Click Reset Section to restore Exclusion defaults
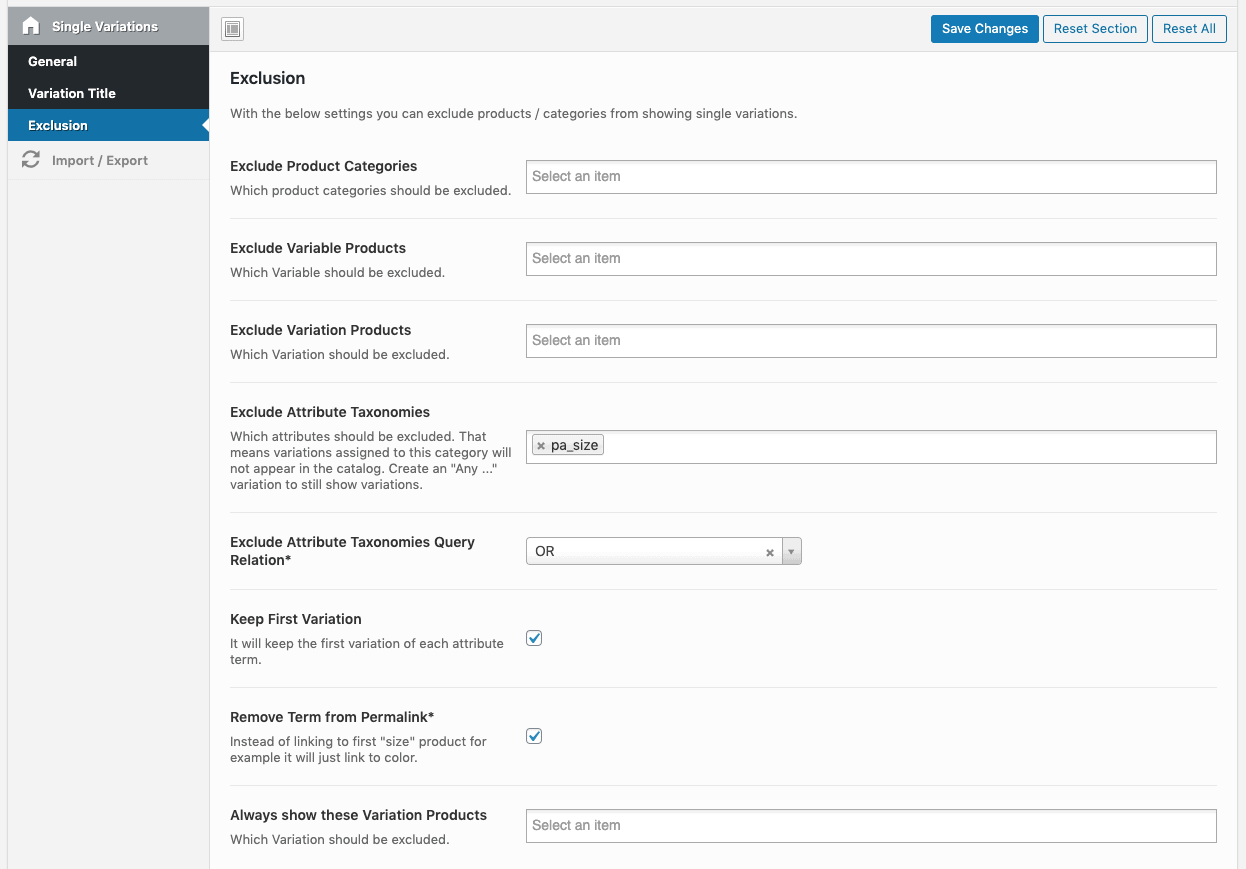1246x869 pixels. click(1094, 28)
